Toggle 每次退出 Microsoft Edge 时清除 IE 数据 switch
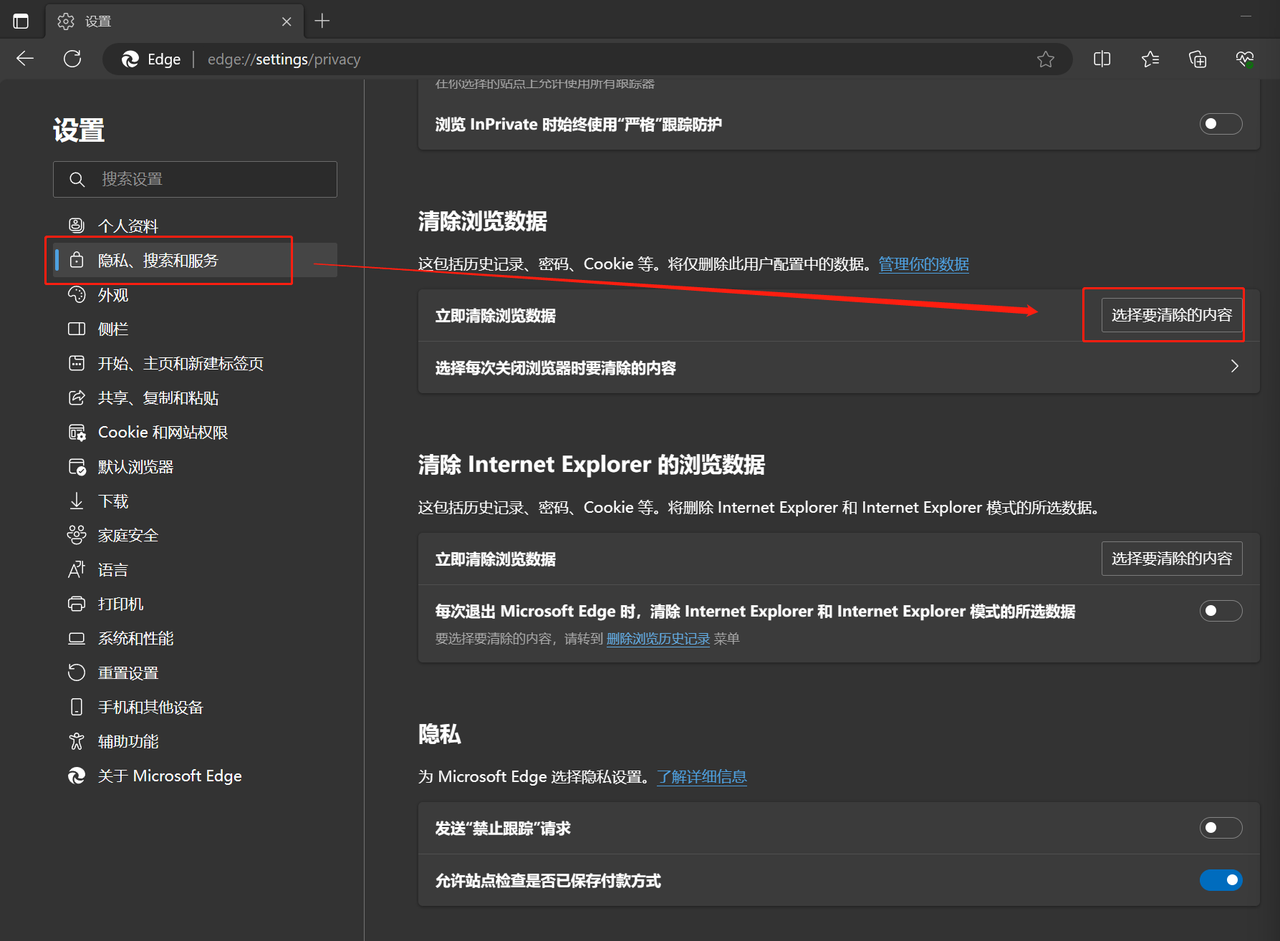This screenshot has width=1280, height=941. click(1221, 610)
